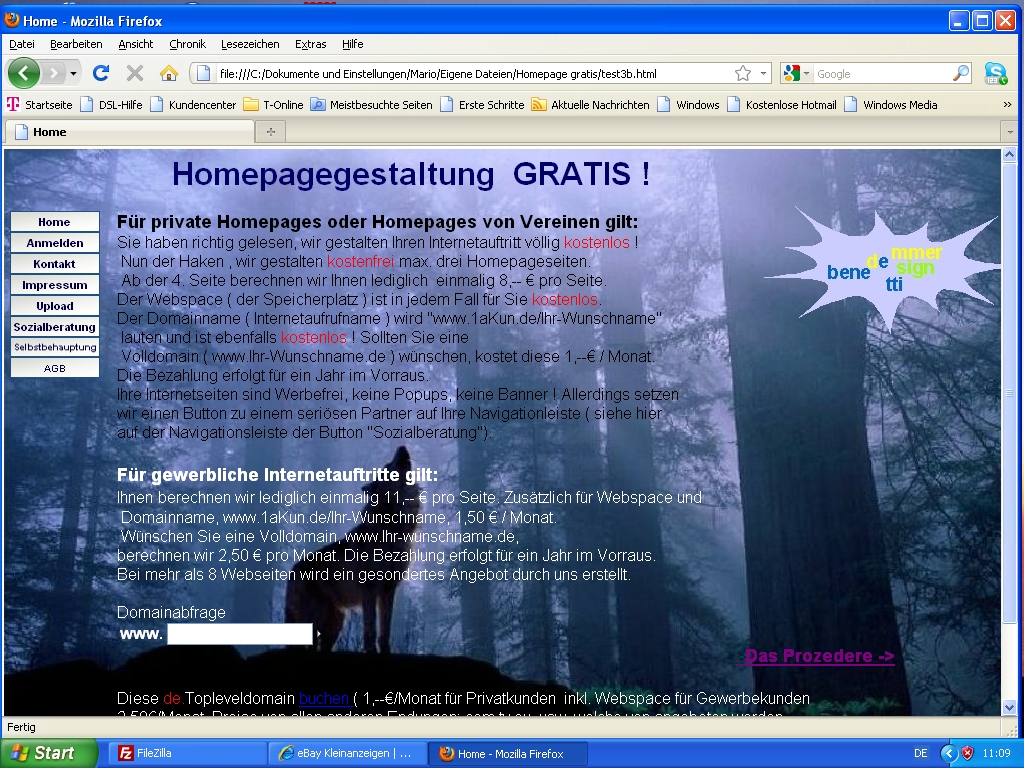1024x768 pixels.
Task: Click the Impressum navigation button
Action: [x=55, y=285]
